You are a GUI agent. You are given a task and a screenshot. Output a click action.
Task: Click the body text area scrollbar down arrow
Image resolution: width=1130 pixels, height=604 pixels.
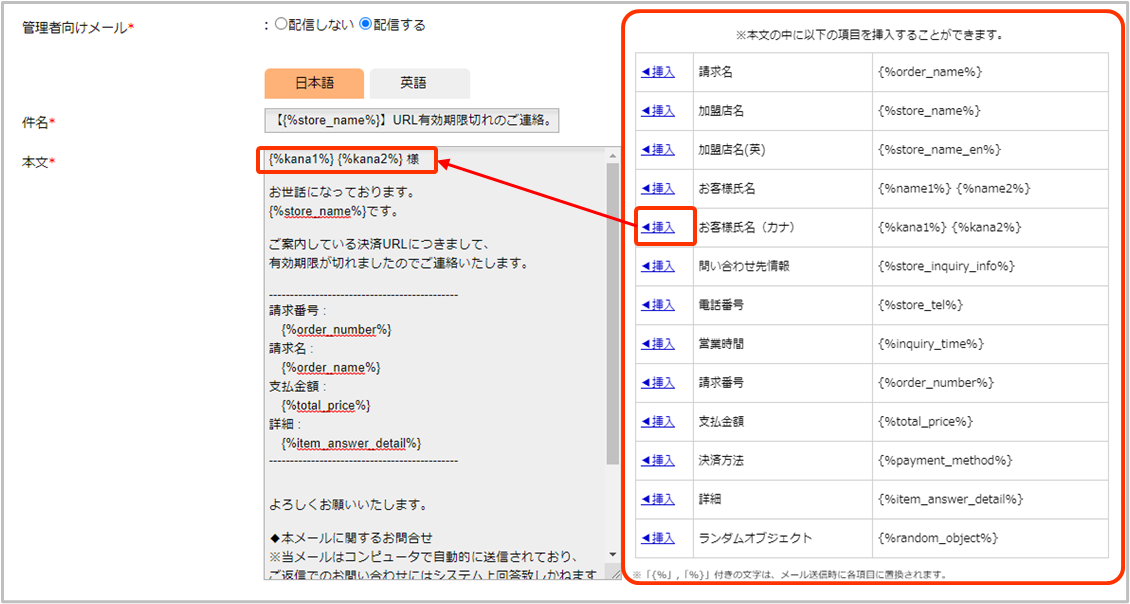612,554
